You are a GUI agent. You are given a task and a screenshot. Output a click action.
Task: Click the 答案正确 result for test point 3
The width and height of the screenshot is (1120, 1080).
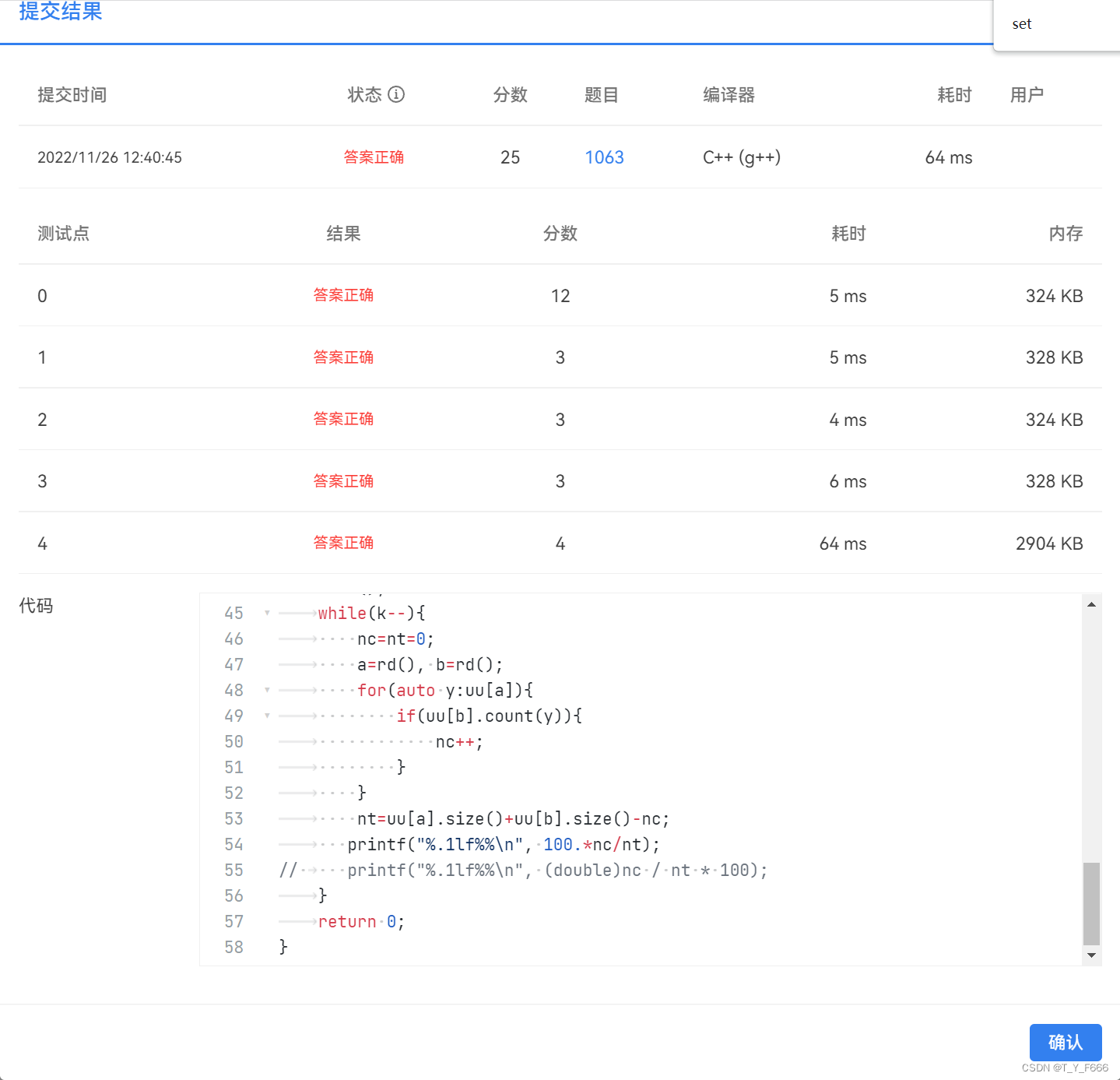(x=343, y=481)
